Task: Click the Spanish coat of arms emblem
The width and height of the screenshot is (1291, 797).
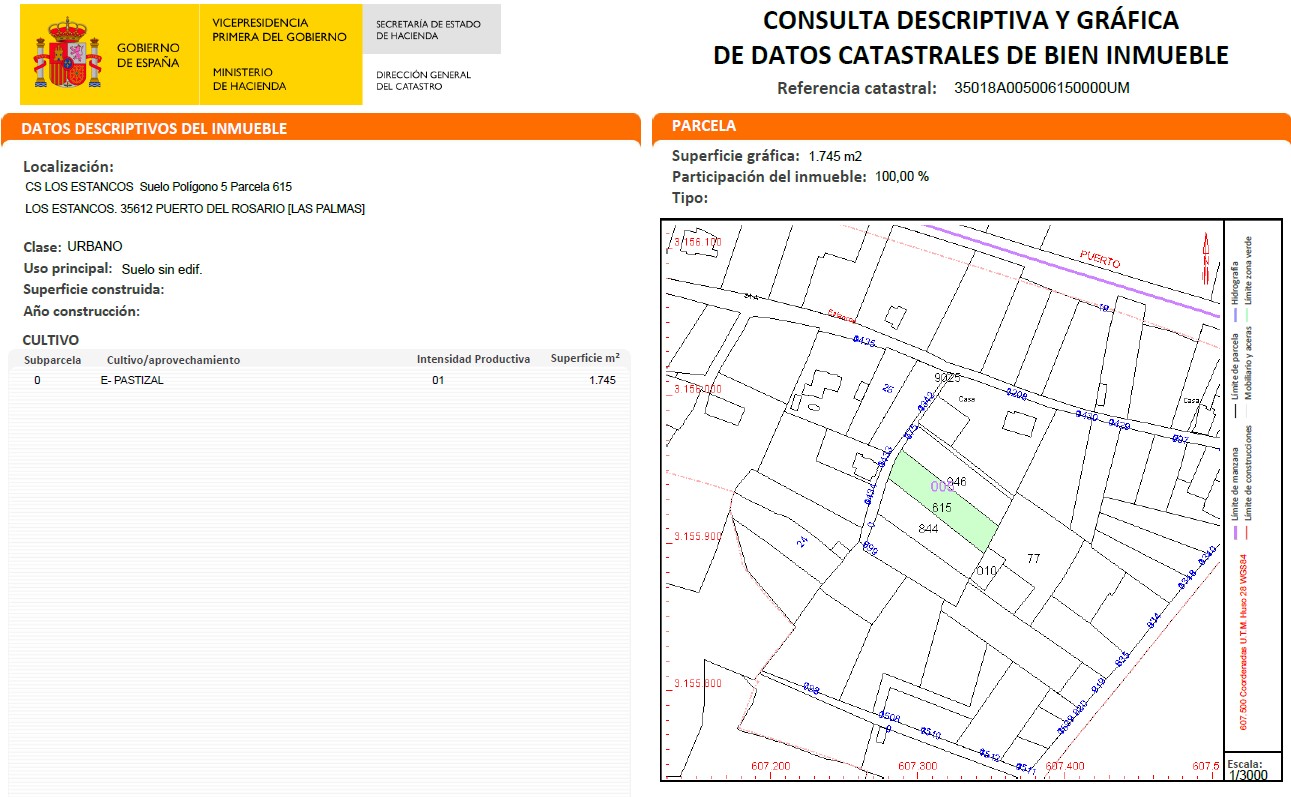Action: 68,54
